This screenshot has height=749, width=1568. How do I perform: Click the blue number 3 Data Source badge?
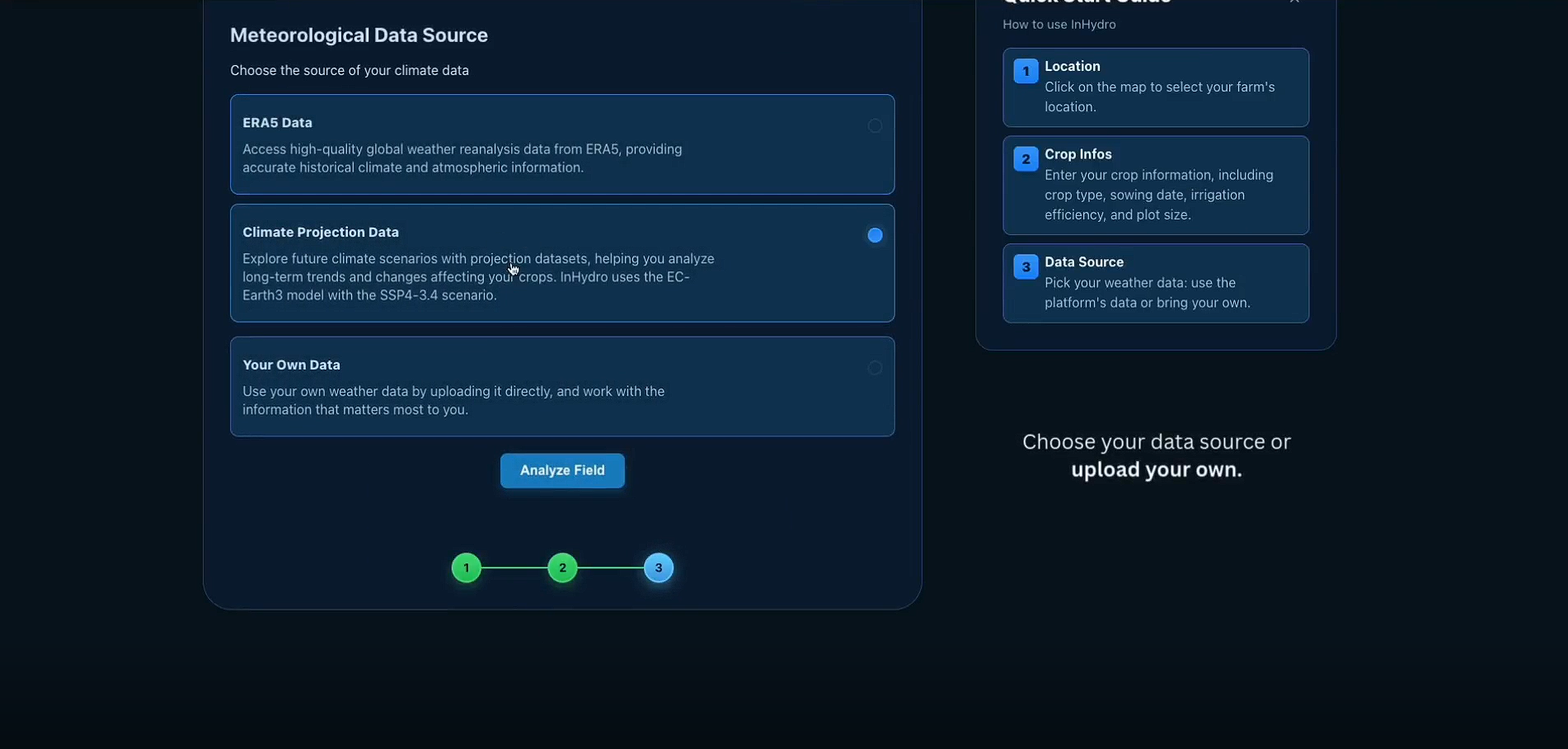1026,266
